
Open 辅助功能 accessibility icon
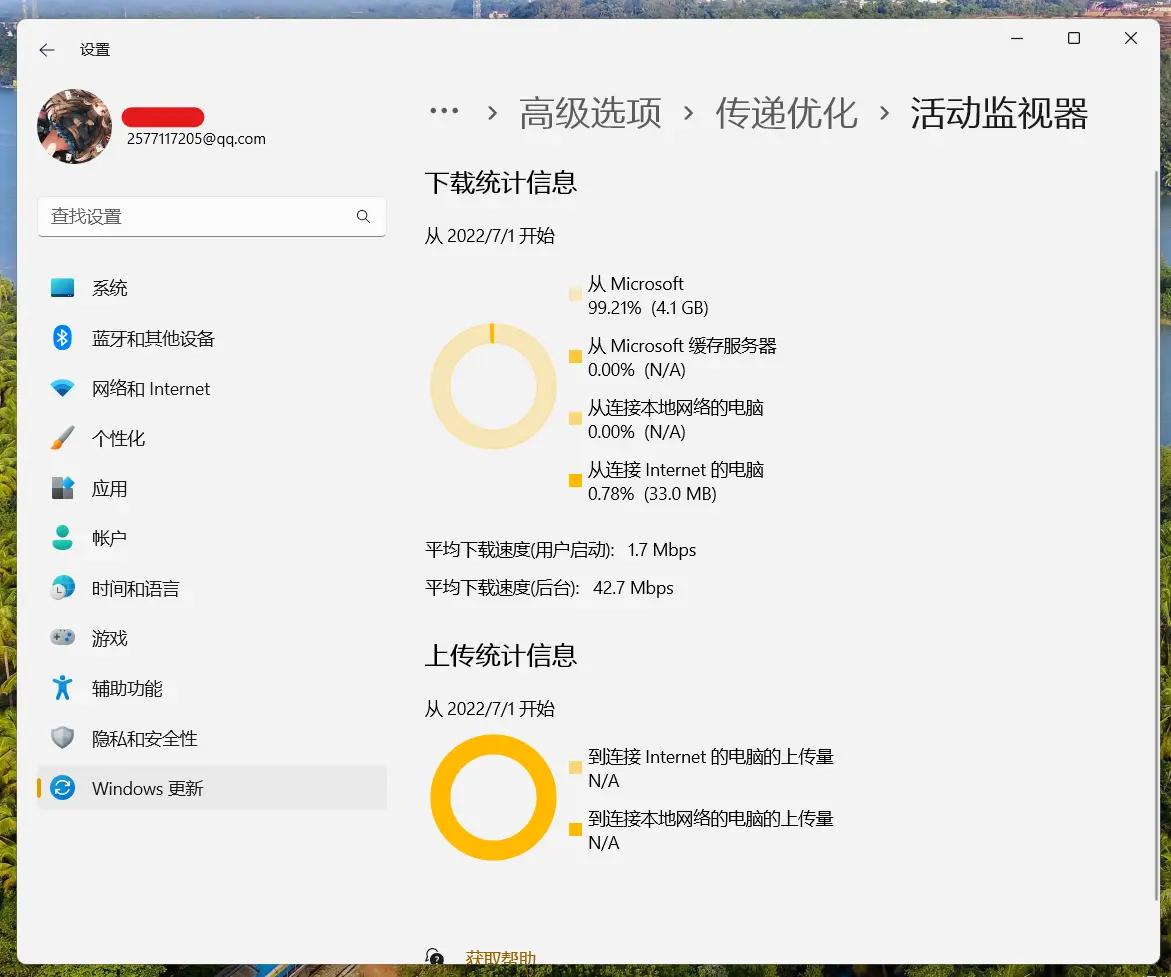pyautogui.click(x=62, y=688)
